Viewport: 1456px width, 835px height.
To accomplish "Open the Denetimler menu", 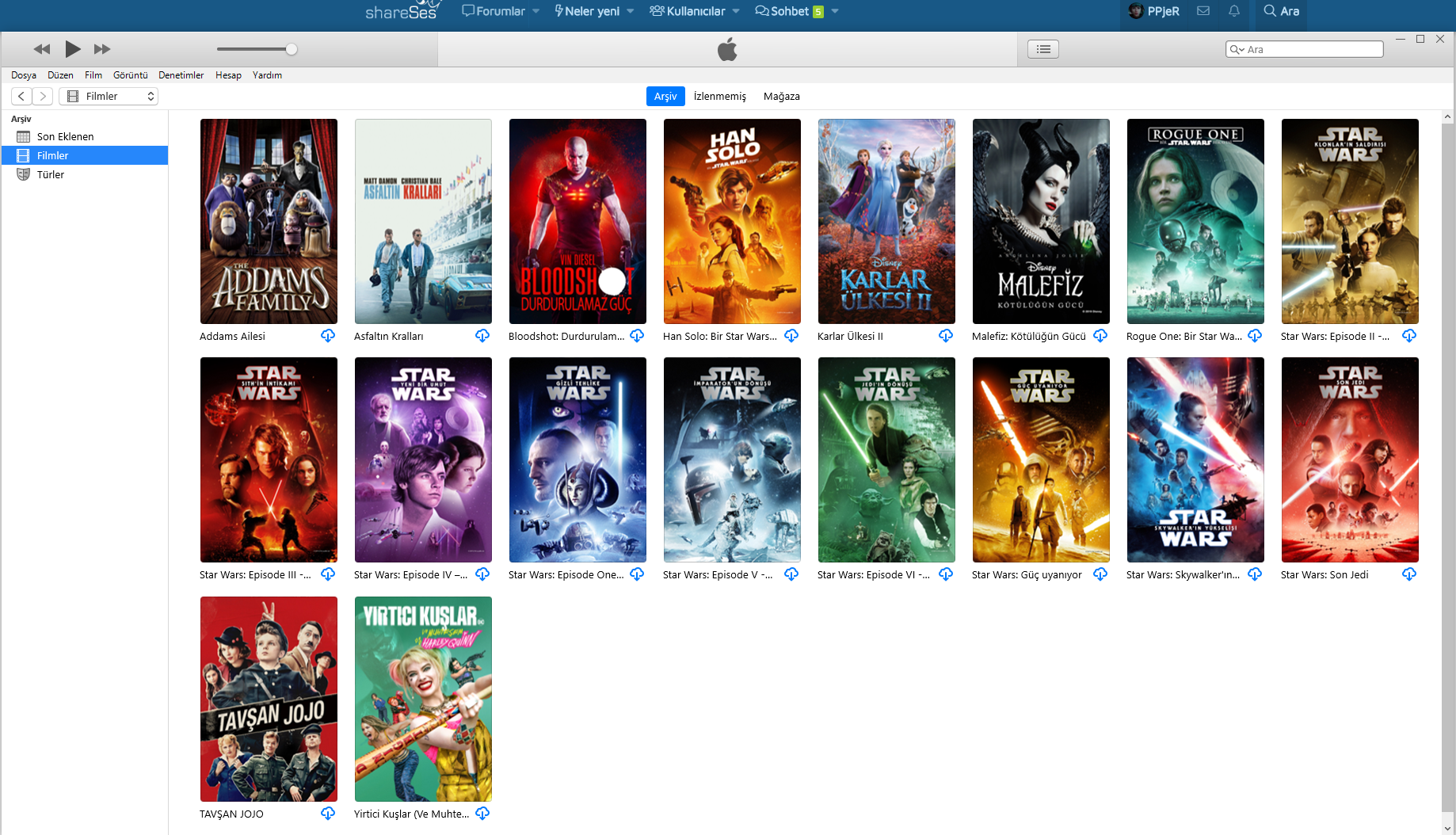I will pos(181,75).
